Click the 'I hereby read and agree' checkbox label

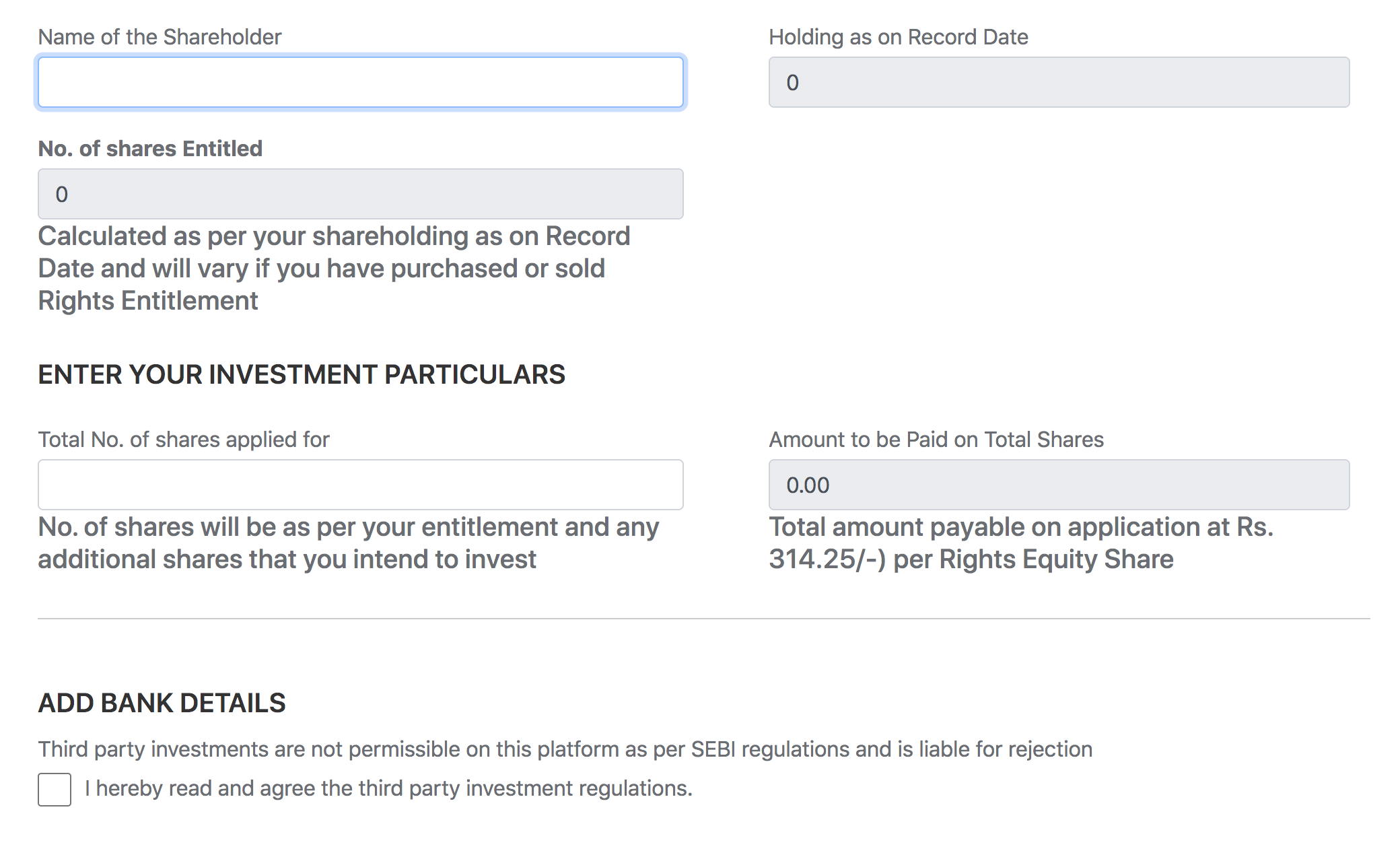click(x=388, y=788)
